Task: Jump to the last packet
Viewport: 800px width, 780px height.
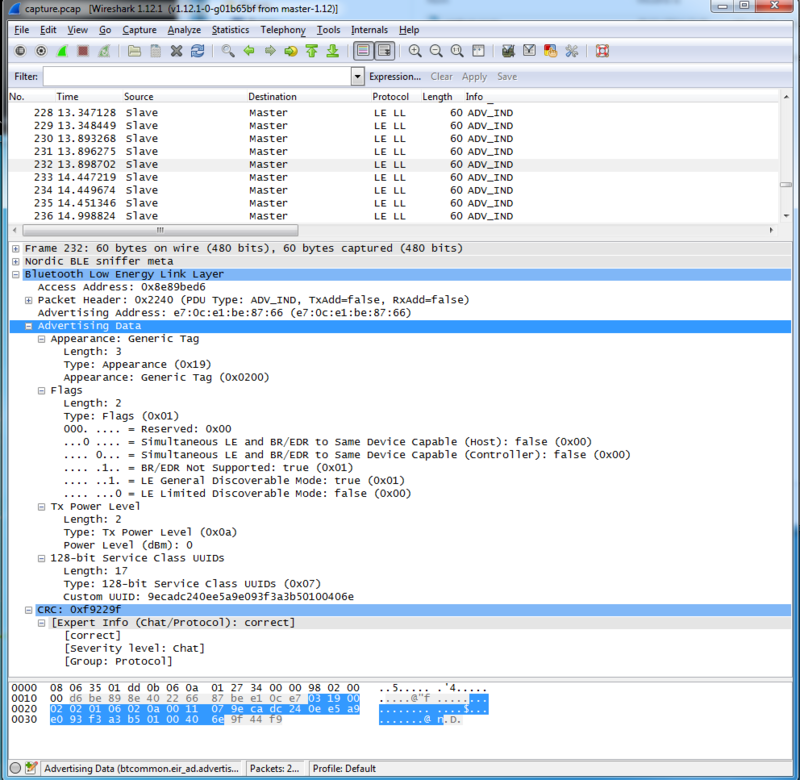Action: point(332,51)
